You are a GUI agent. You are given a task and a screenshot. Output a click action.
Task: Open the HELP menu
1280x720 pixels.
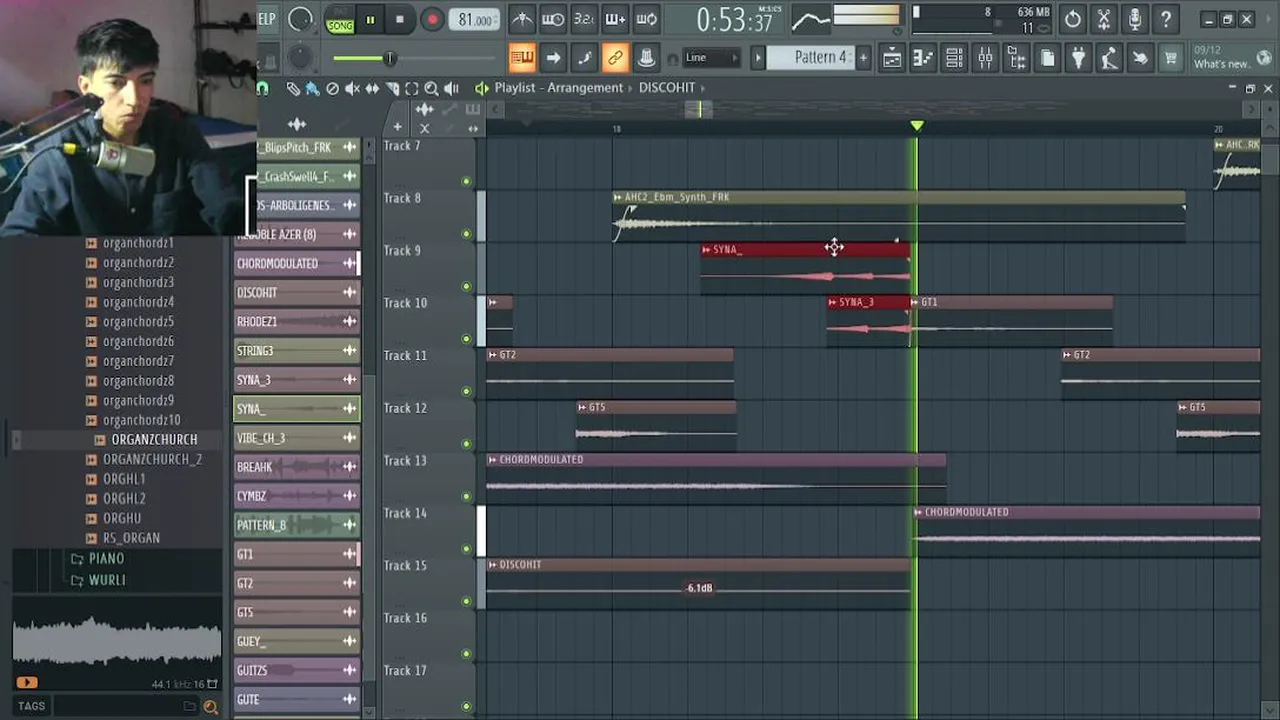pyautogui.click(x=266, y=19)
